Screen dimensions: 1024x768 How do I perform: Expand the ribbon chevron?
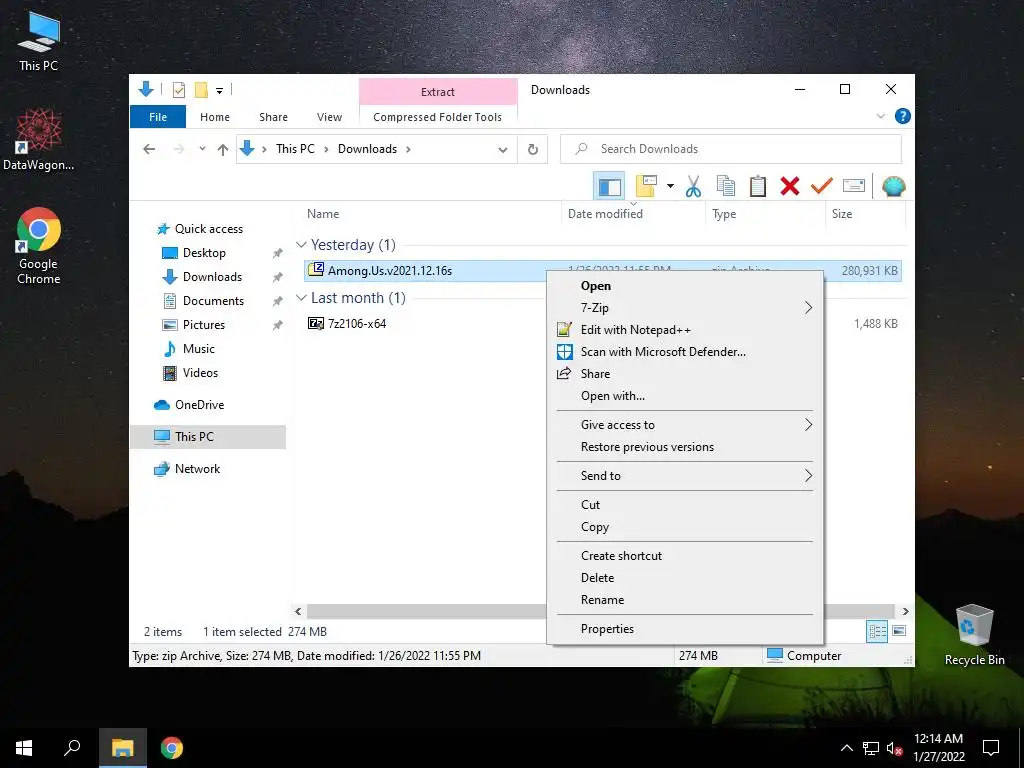(x=880, y=116)
